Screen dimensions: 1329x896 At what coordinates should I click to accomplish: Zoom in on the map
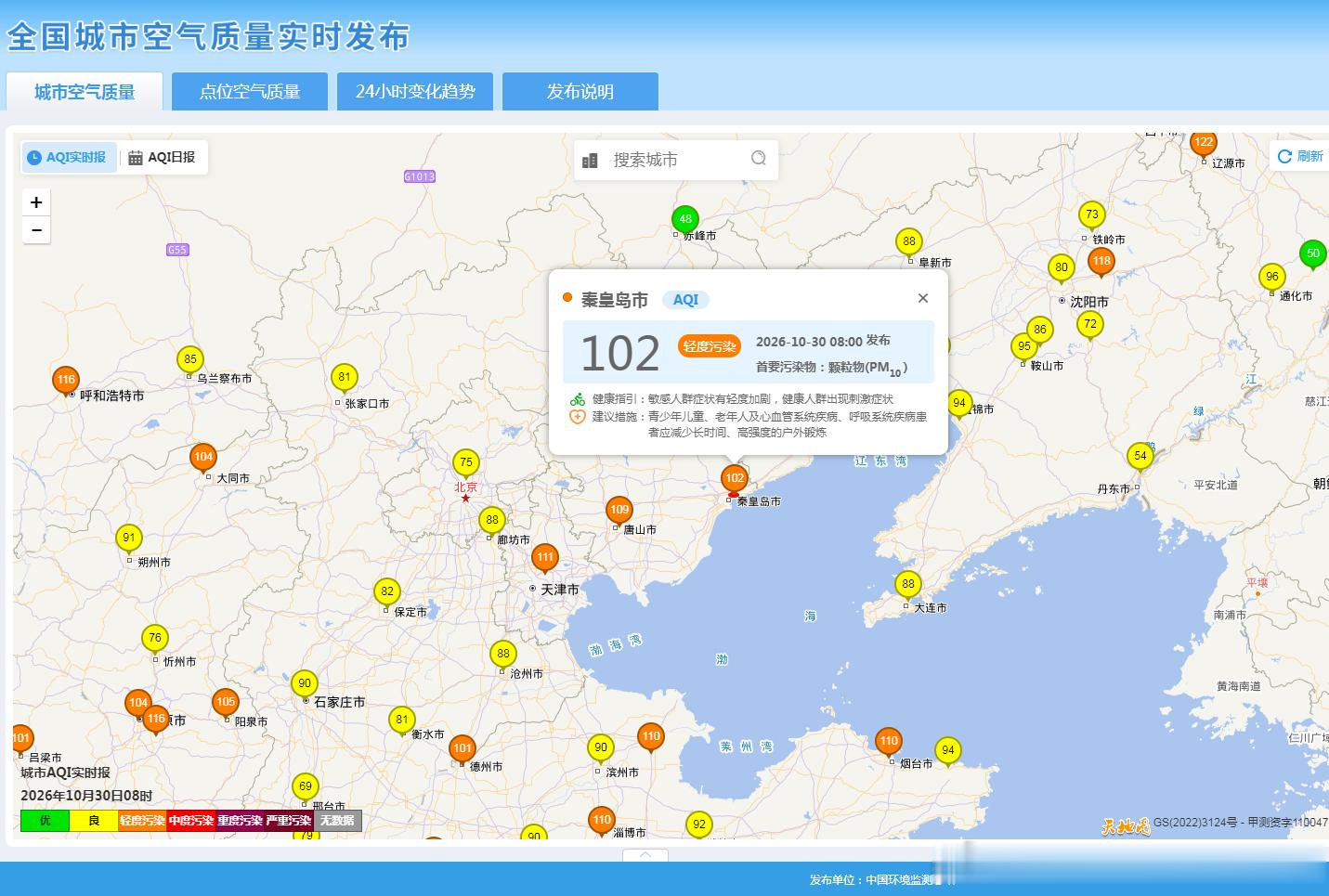pos(36,202)
